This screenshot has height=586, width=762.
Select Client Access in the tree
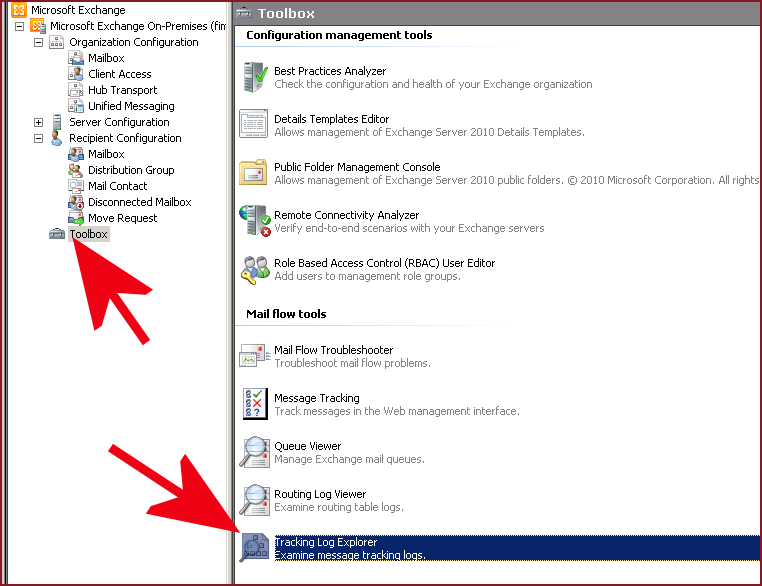(120, 74)
